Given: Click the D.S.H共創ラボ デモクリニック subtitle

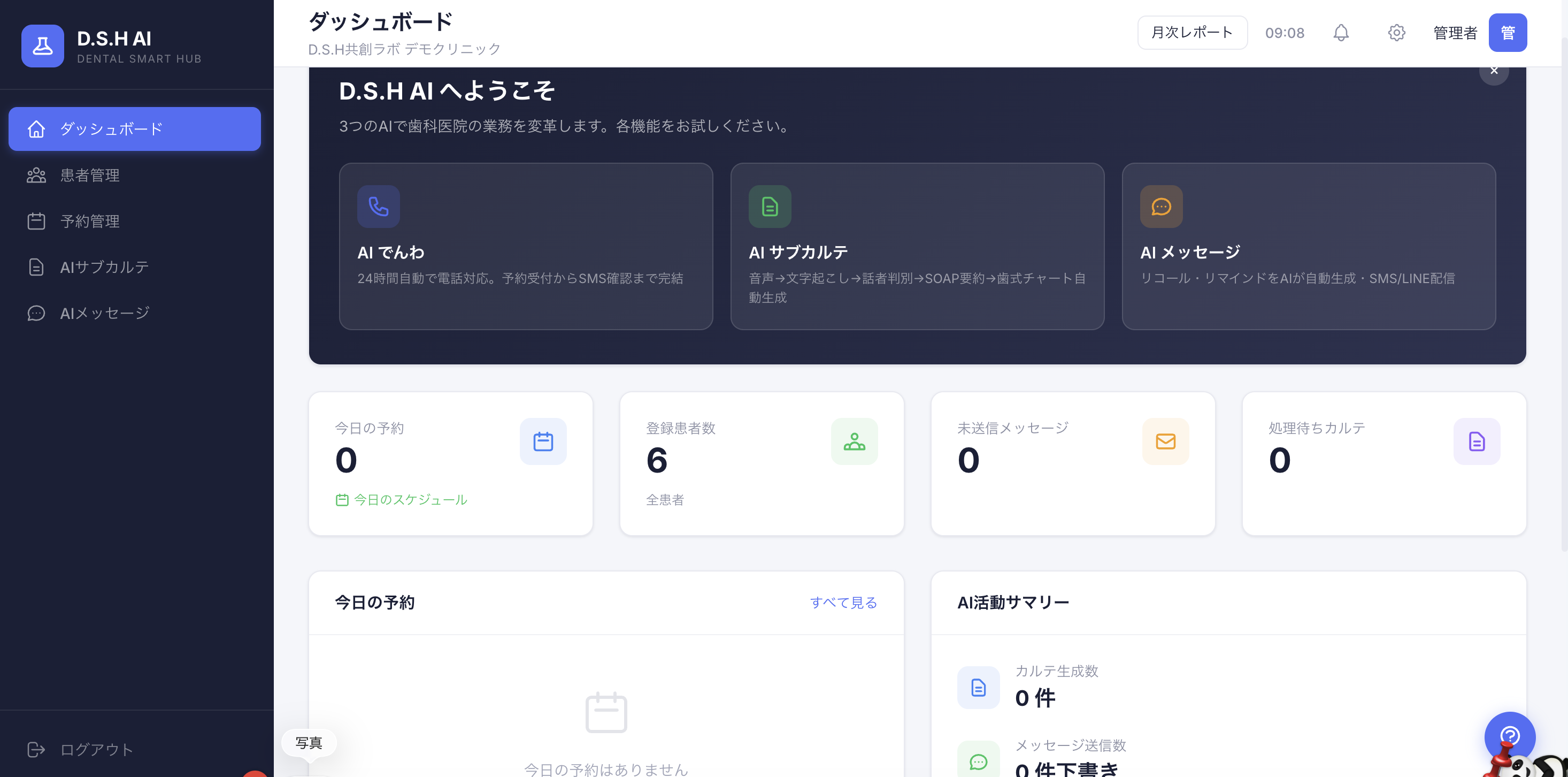Looking at the screenshot, I should pos(404,49).
